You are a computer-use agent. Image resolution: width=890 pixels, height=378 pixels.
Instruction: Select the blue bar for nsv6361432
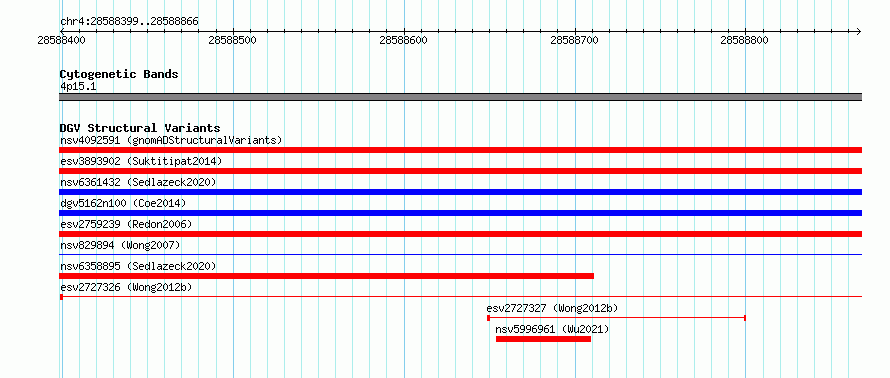[460, 192]
